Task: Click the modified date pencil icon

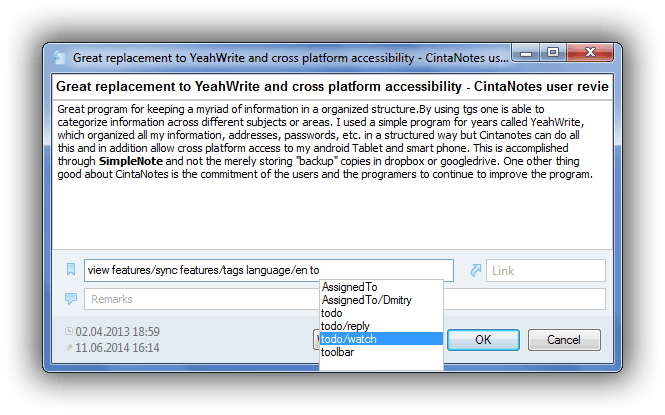Action: click(70, 348)
